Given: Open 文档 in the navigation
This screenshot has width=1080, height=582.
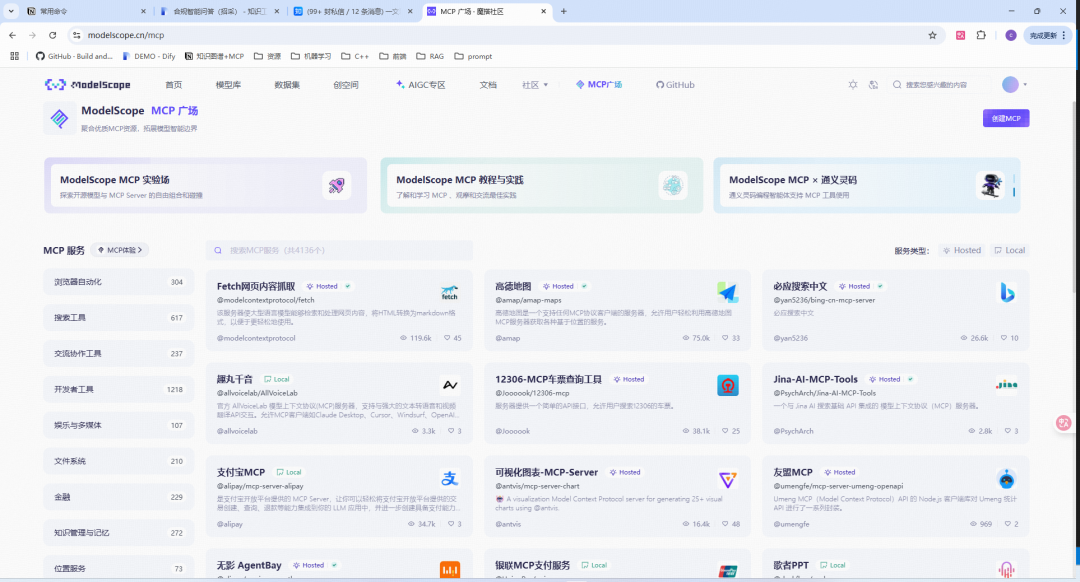Looking at the screenshot, I should coord(488,85).
